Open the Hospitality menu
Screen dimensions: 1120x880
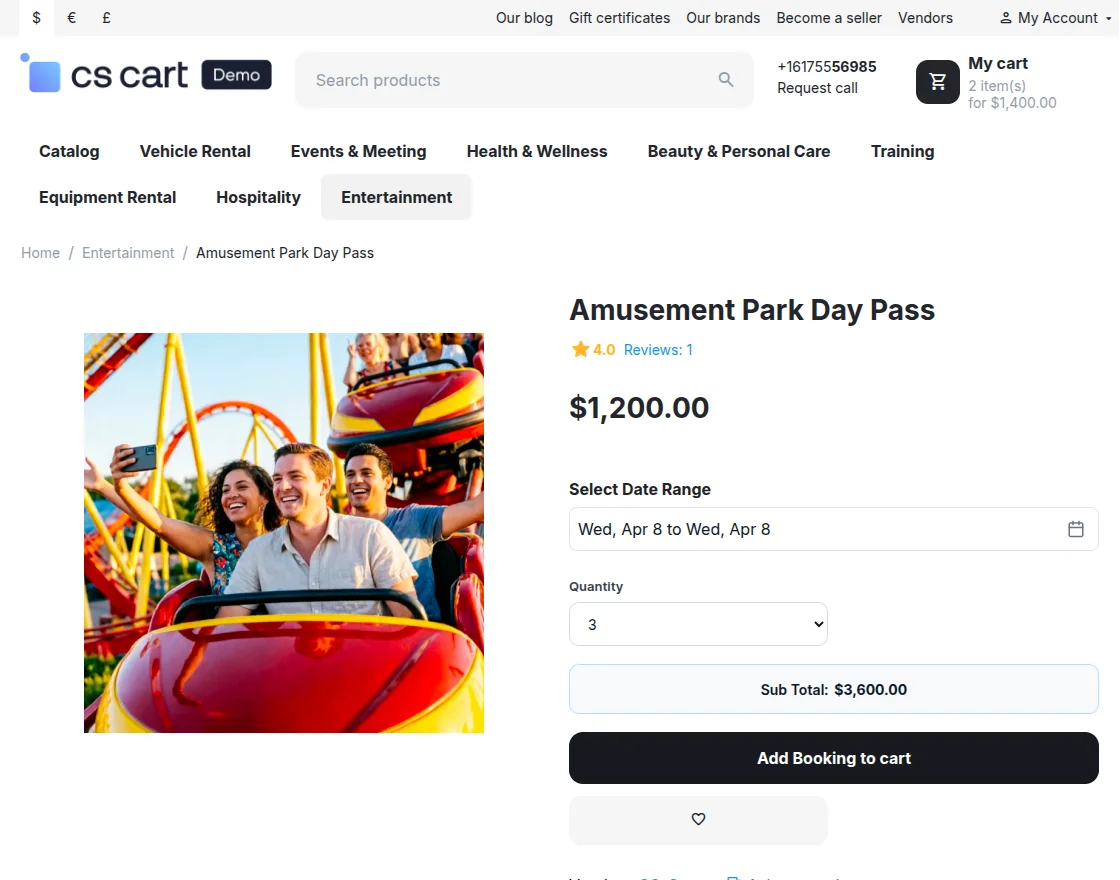click(258, 197)
